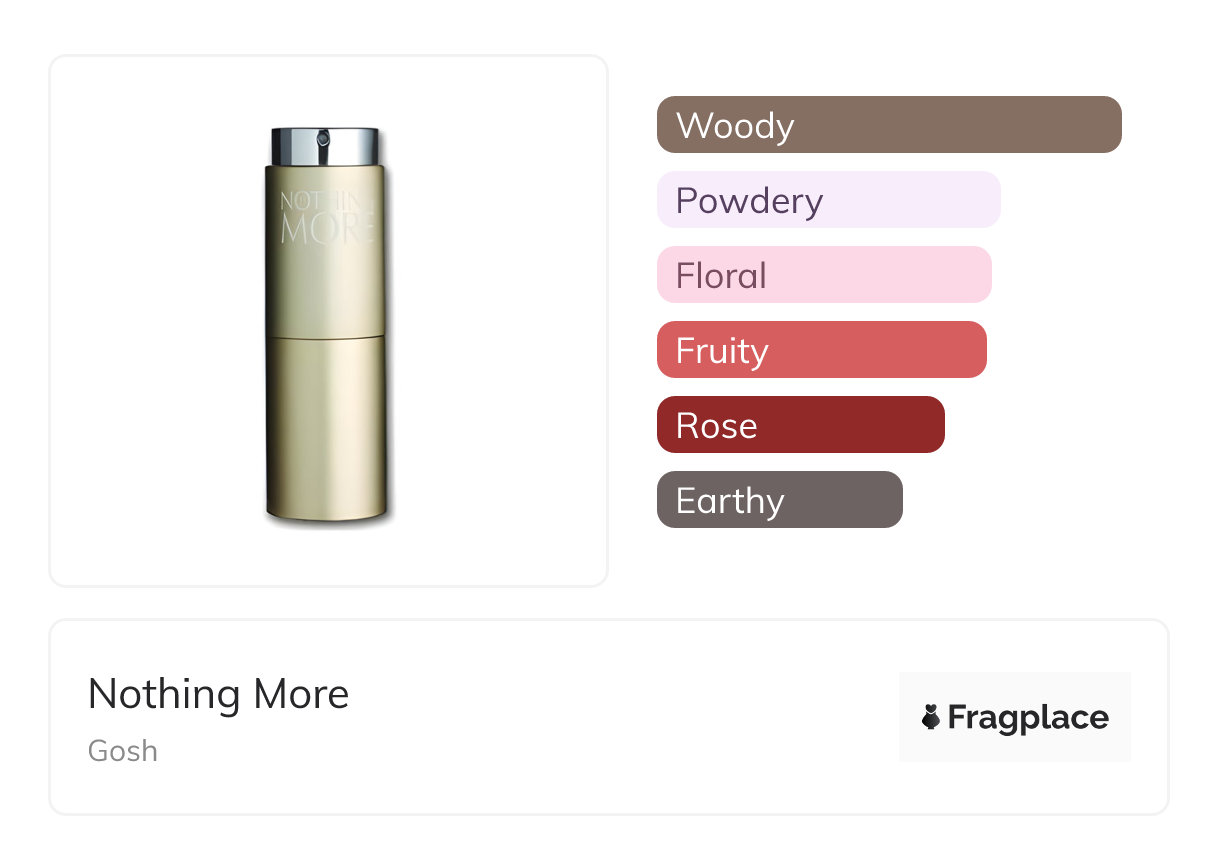Viewport: 1218px width, 864px height.
Task: Open the Gosh brand link
Action: tap(122, 751)
